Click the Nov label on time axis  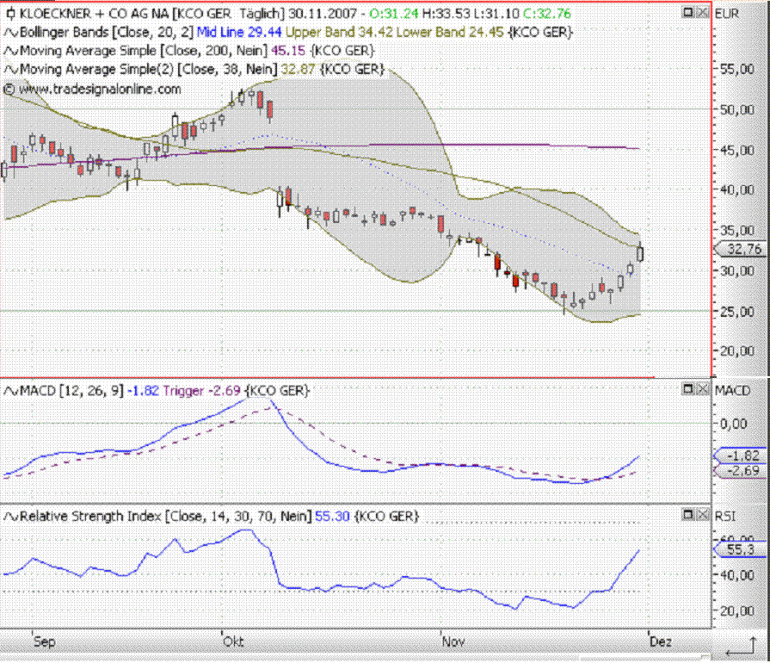[453, 642]
